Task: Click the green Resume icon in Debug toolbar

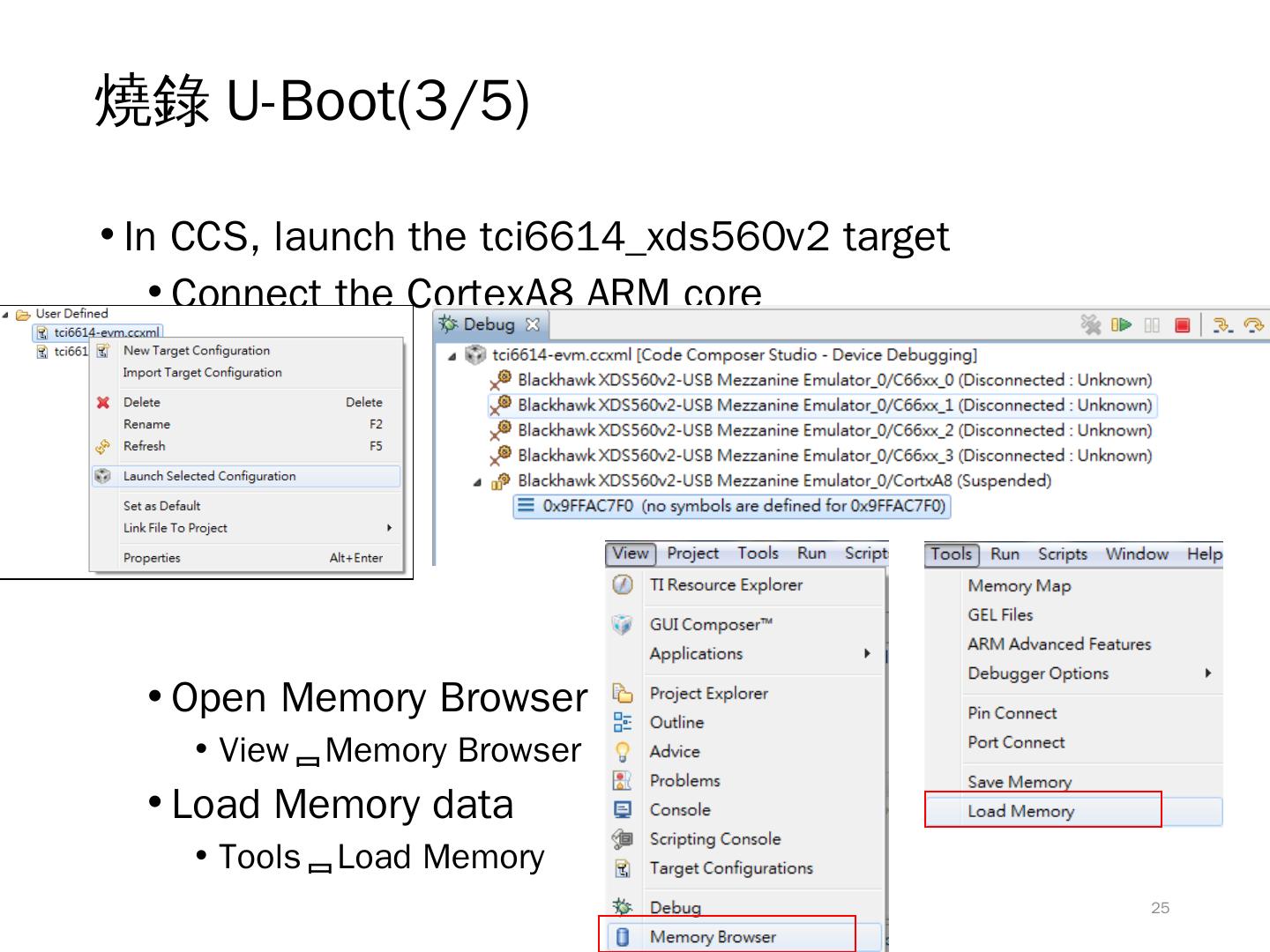Action: [x=1122, y=324]
